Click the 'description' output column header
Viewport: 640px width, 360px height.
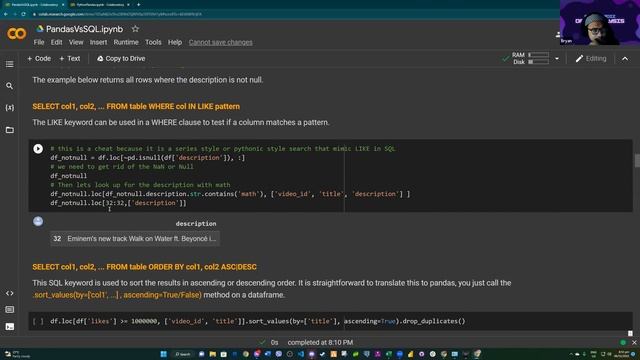coord(196,224)
